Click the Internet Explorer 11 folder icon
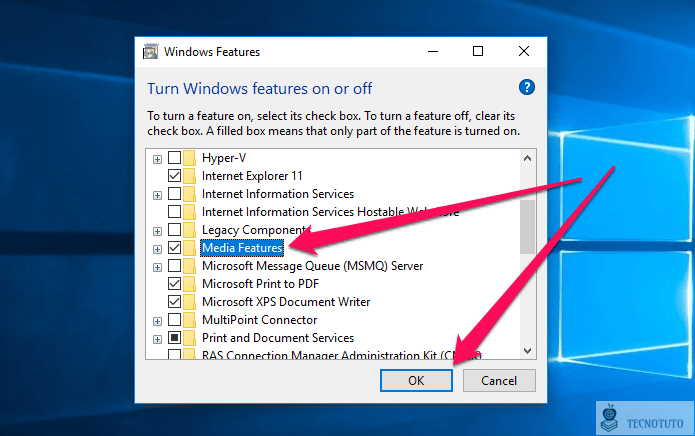The height and width of the screenshot is (436, 695). coord(189,176)
